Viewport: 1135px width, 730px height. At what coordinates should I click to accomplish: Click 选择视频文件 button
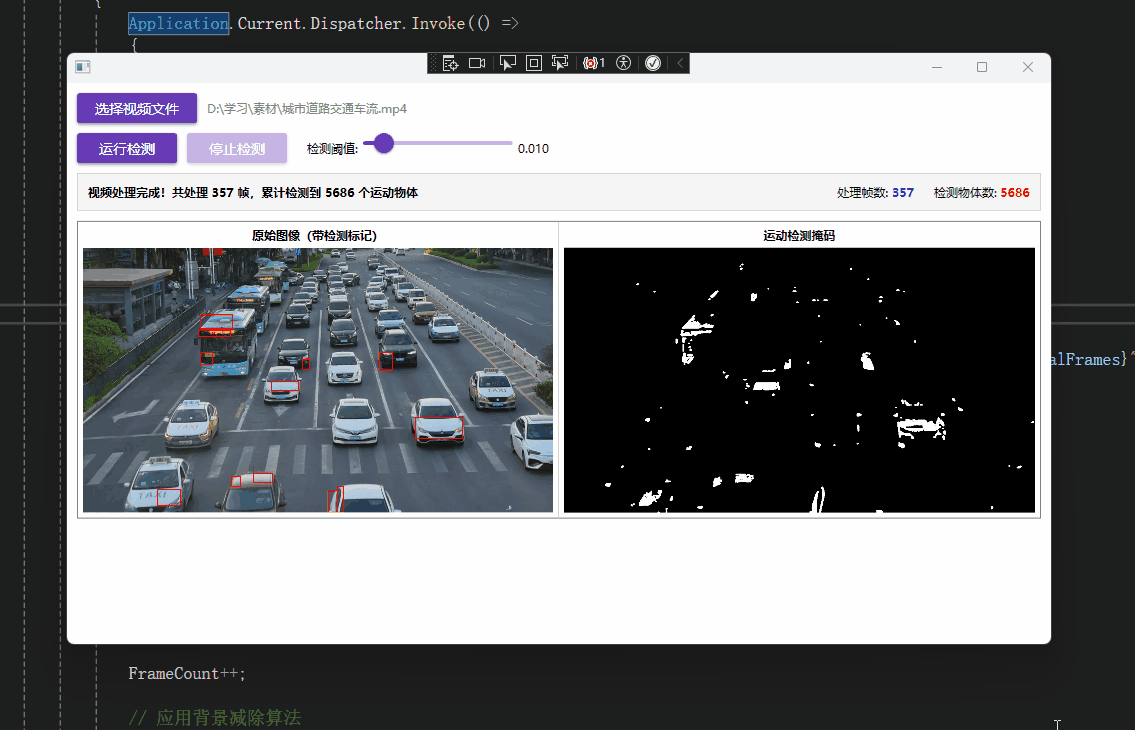coord(137,109)
